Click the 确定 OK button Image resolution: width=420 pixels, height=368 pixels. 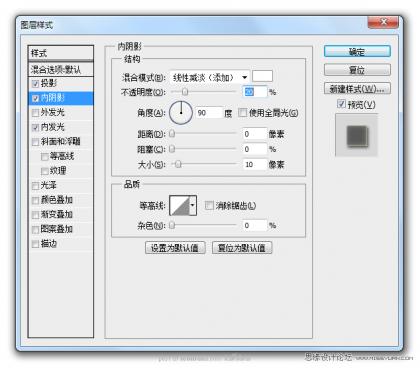[x=357, y=52]
